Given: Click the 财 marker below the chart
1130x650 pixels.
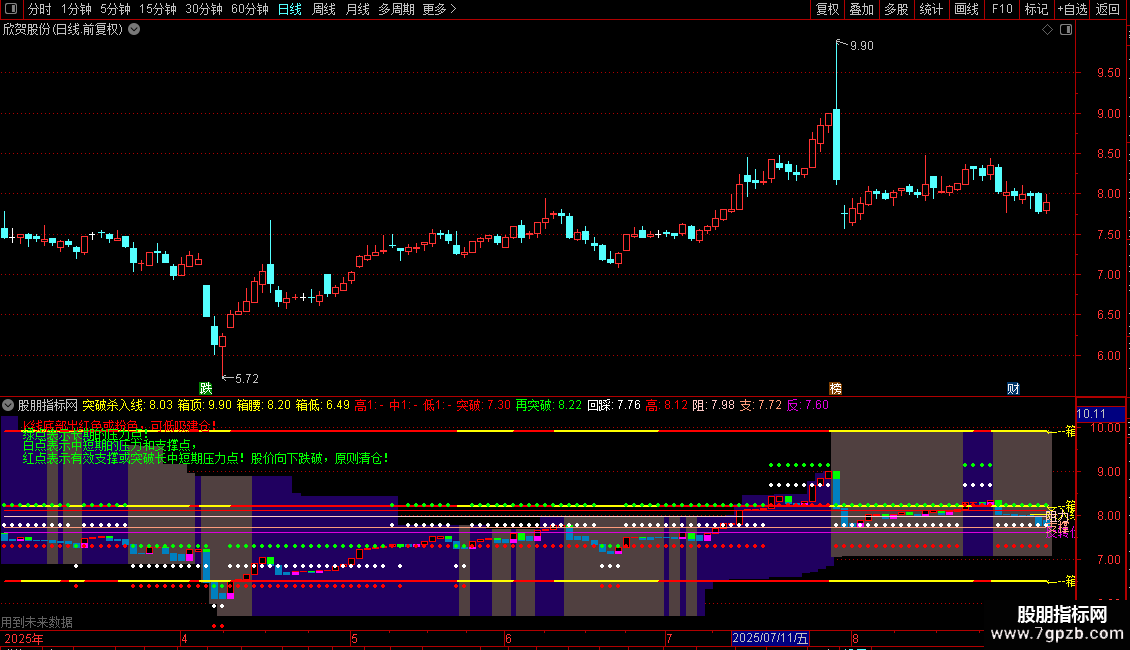Looking at the screenshot, I should tap(1013, 388).
